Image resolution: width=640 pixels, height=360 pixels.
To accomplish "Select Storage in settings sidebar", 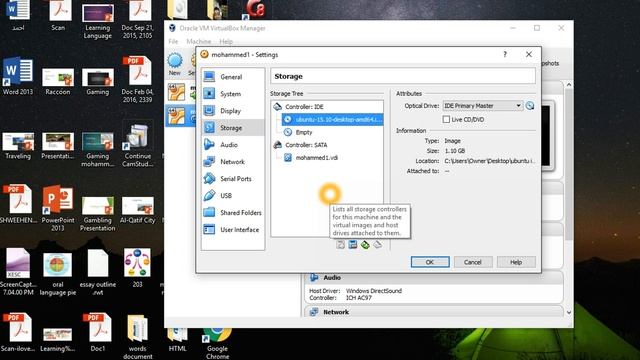I will (233, 128).
